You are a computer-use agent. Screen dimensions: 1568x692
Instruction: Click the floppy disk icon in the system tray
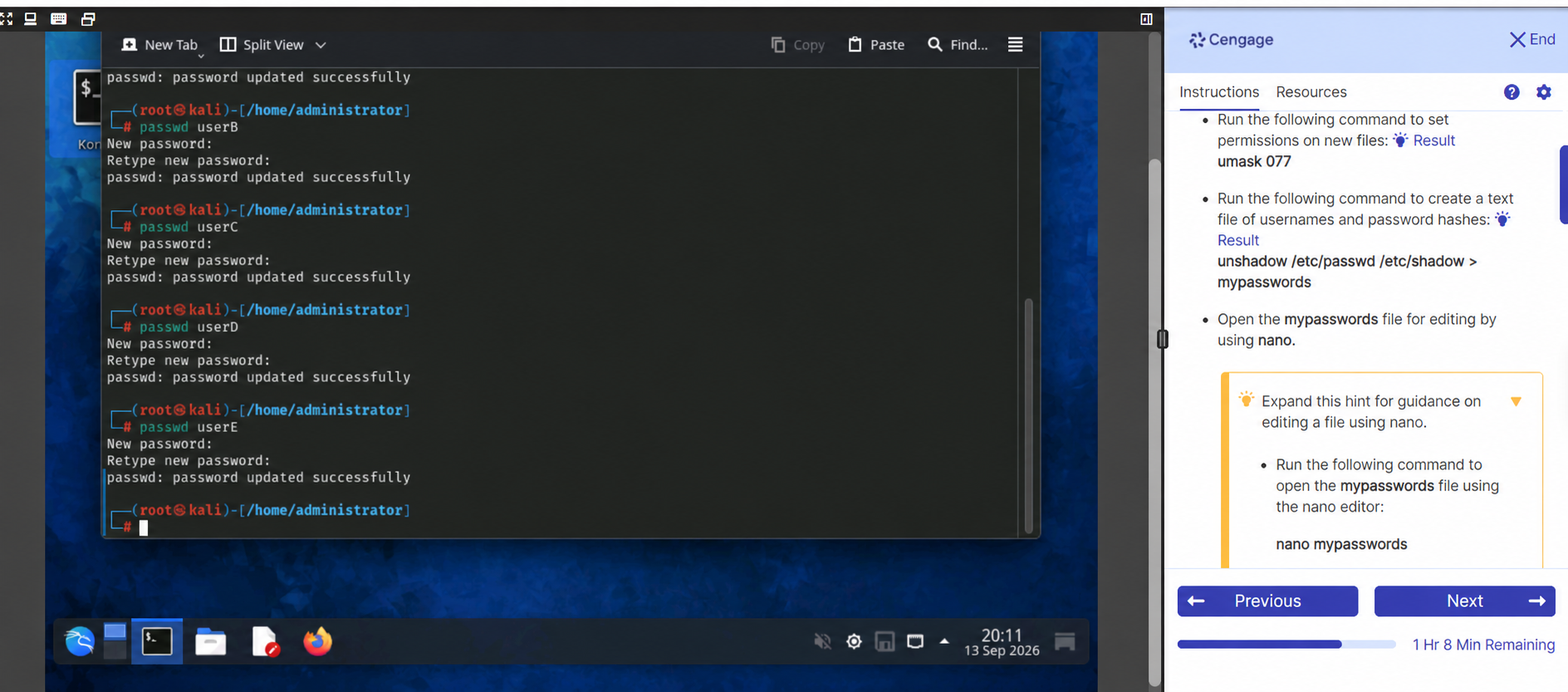click(x=885, y=641)
